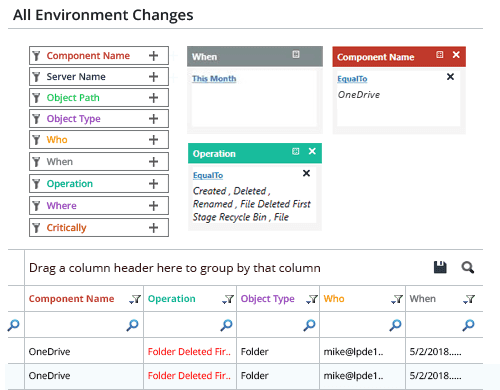Viewport: 500px width, 390px height.
Task: Click the save layout floppy disk icon
Action: coord(440,267)
